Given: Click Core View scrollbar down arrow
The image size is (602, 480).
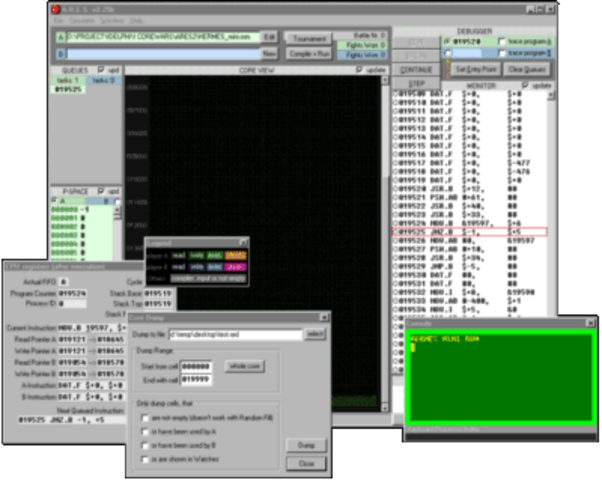Looking at the screenshot, I should click(x=385, y=408).
